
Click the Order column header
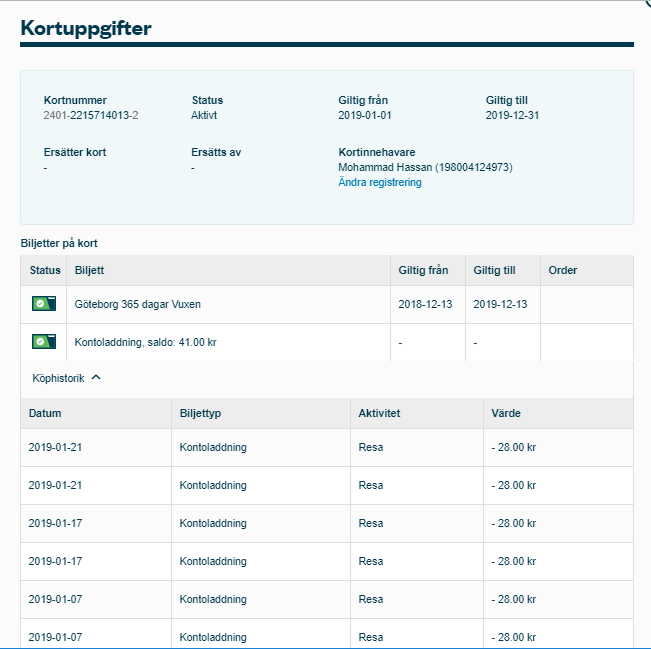click(562, 270)
